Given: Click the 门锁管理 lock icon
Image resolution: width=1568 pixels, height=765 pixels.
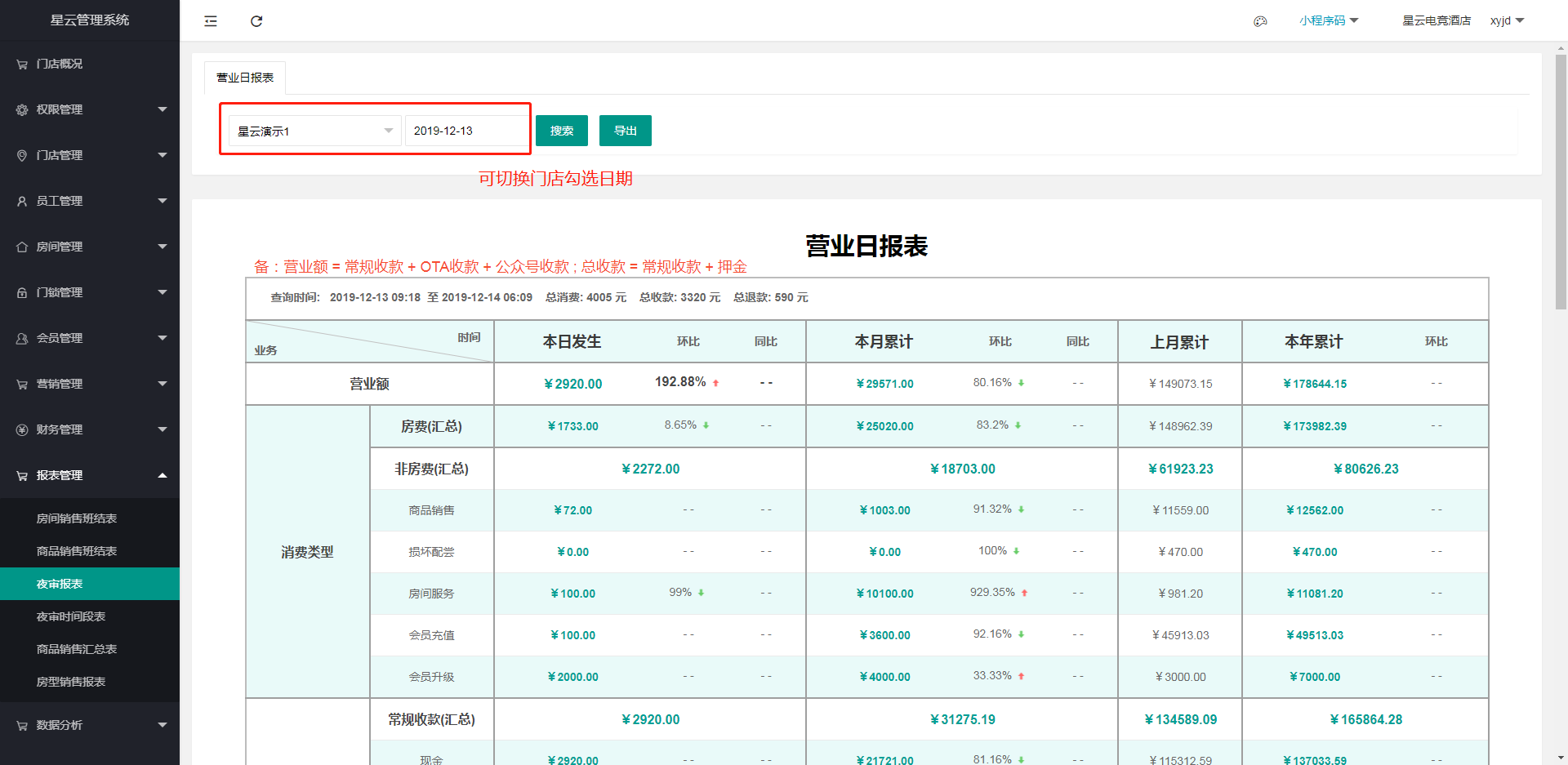Looking at the screenshot, I should pyautogui.click(x=22, y=292).
